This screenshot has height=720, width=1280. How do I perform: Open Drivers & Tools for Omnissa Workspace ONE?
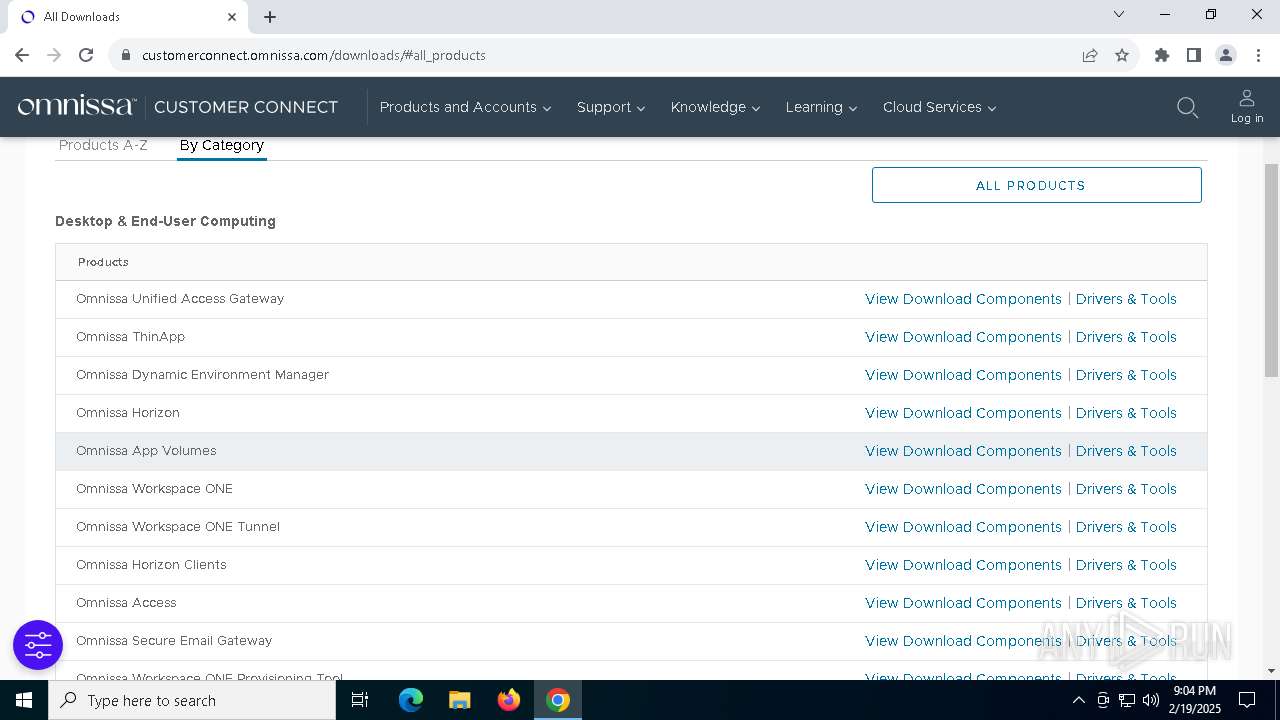coord(1126,489)
